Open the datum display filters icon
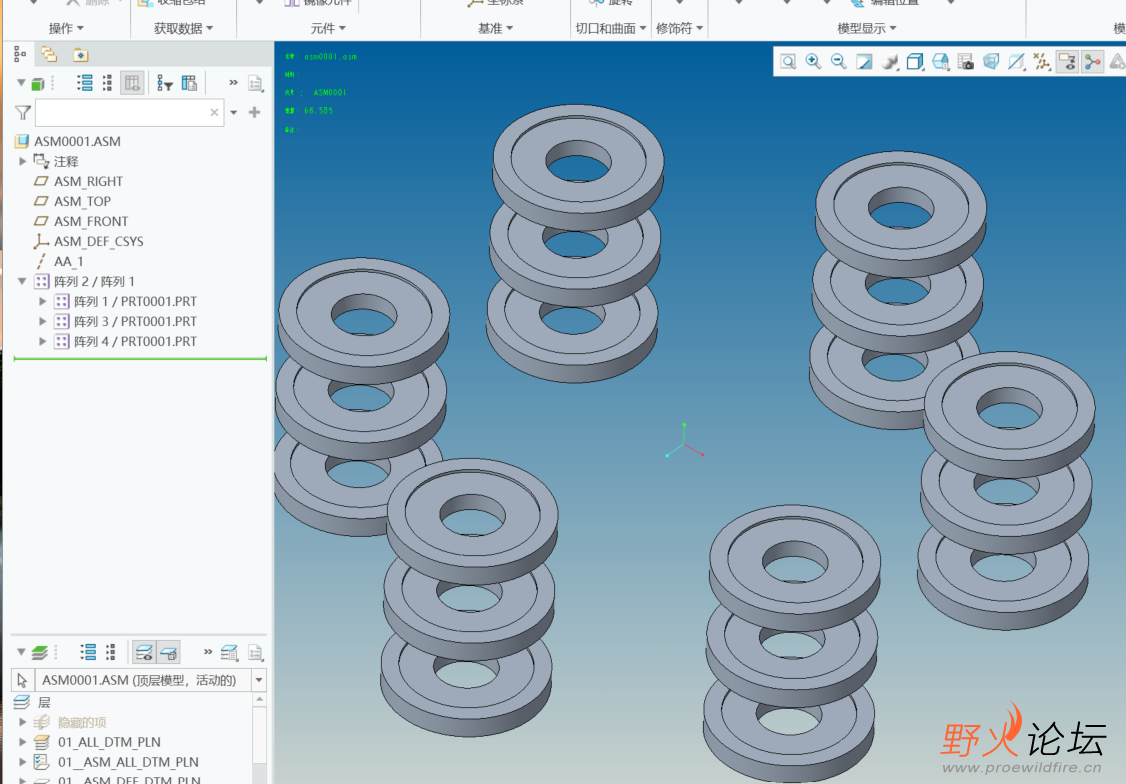 coord(1042,62)
